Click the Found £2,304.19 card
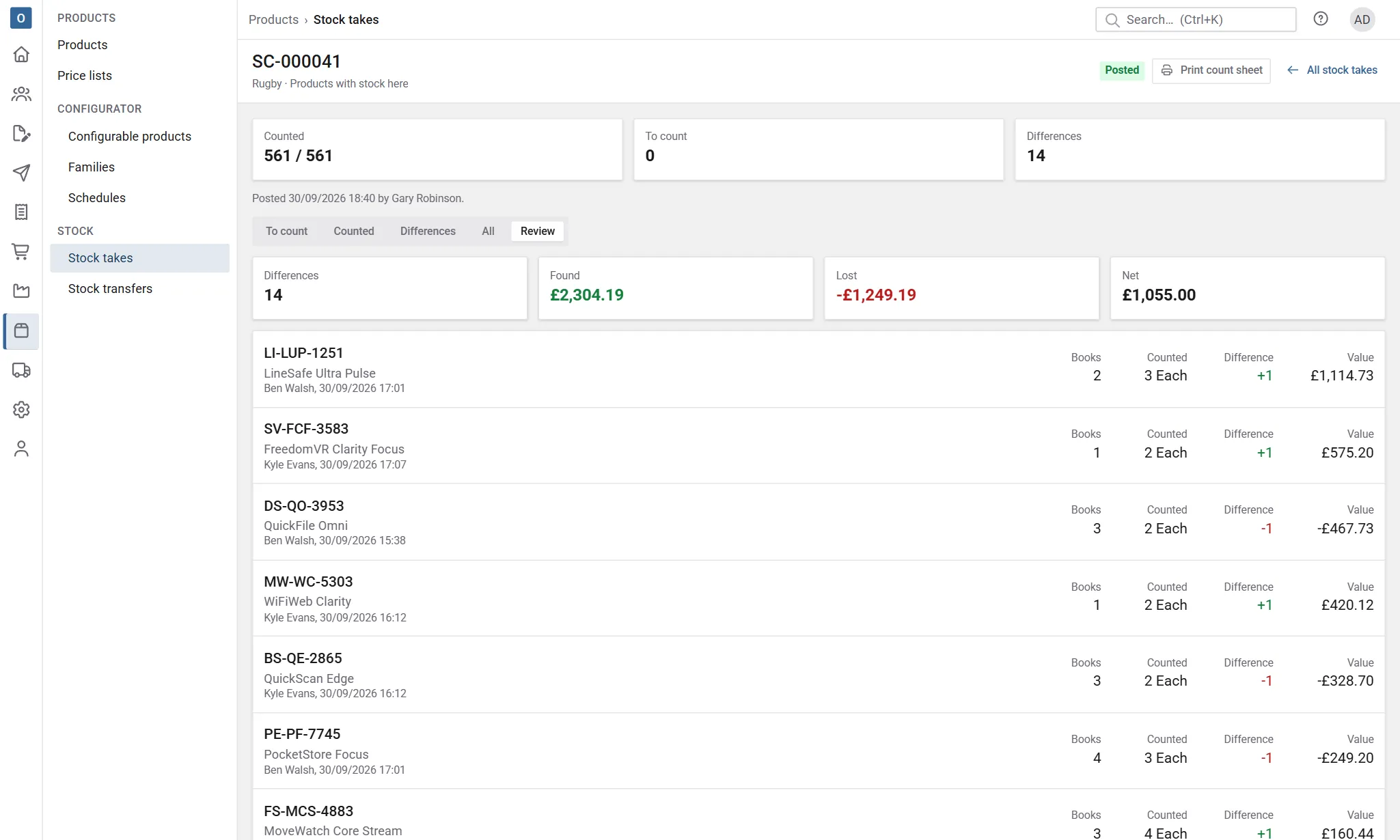Screen dimensions: 1400x840 pyautogui.click(x=676, y=288)
